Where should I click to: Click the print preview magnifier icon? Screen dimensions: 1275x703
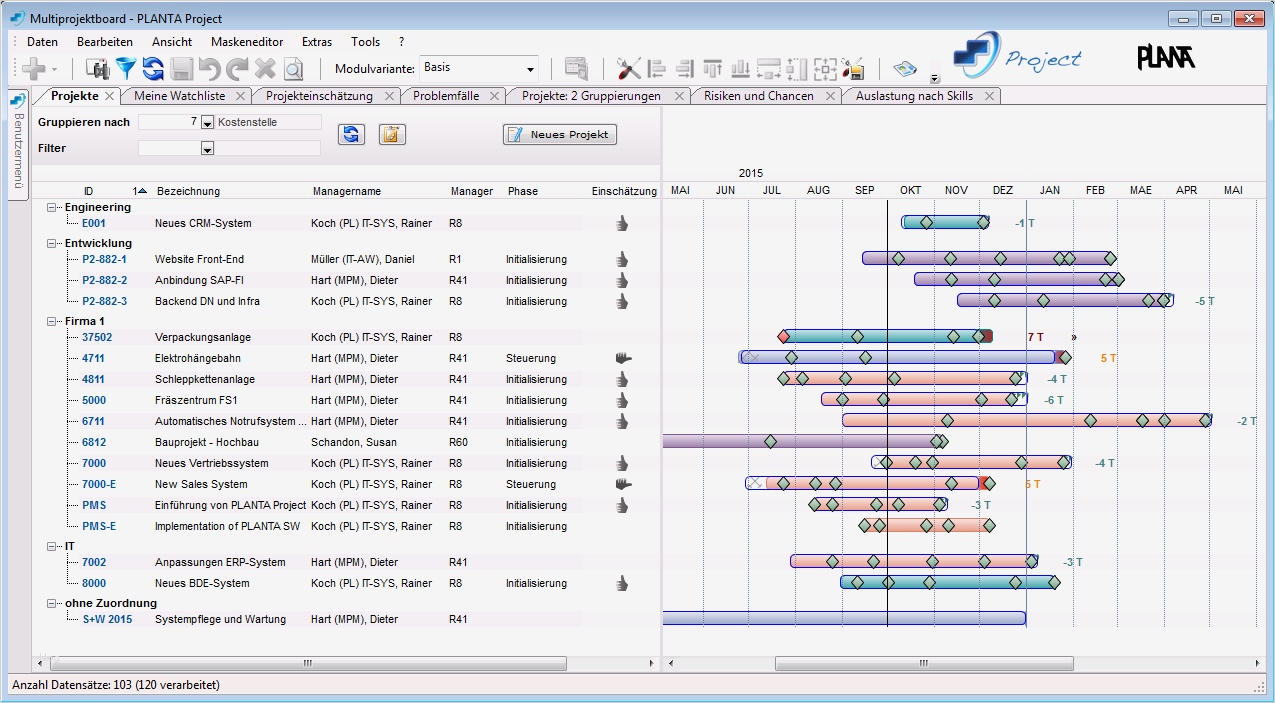pos(292,69)
